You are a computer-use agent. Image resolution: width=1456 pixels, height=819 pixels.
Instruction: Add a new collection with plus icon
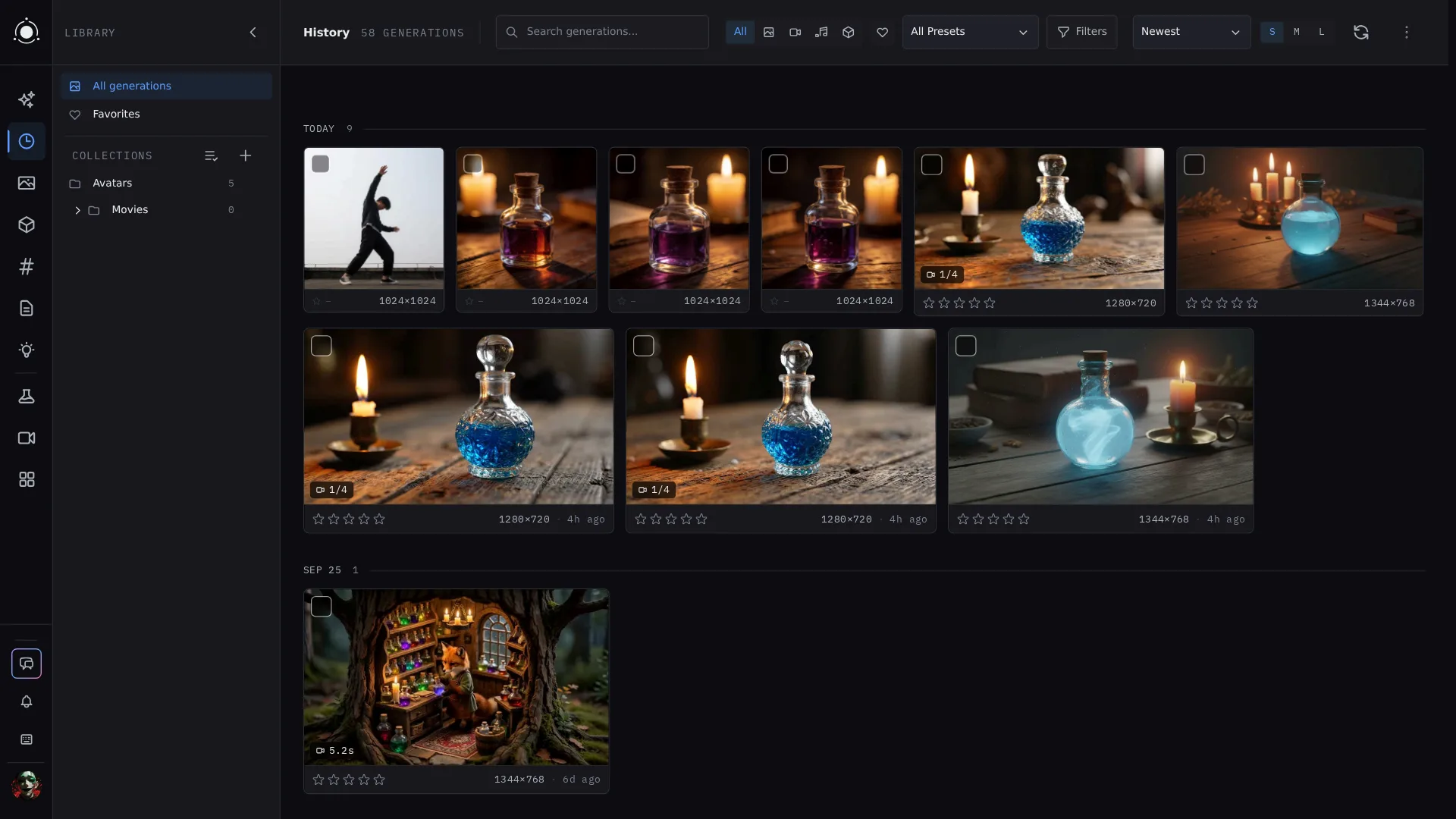click(x=245, y=155)
